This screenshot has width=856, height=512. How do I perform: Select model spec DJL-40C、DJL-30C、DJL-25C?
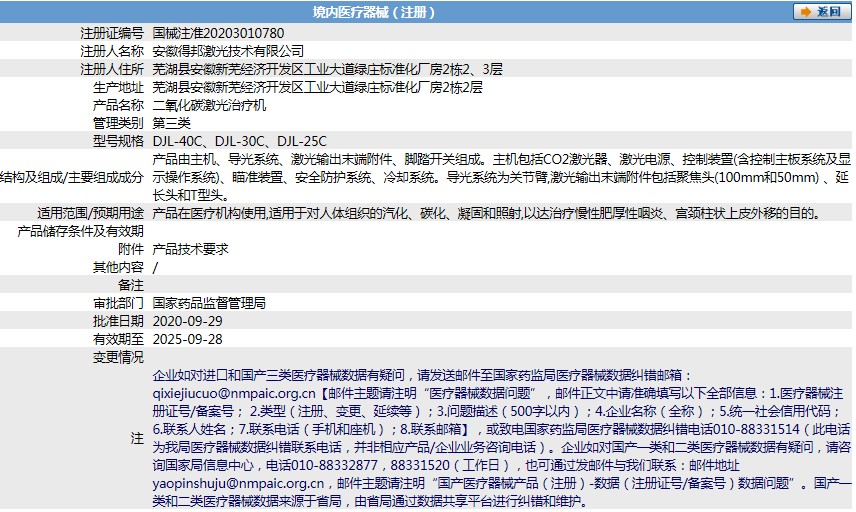(240, 141)
